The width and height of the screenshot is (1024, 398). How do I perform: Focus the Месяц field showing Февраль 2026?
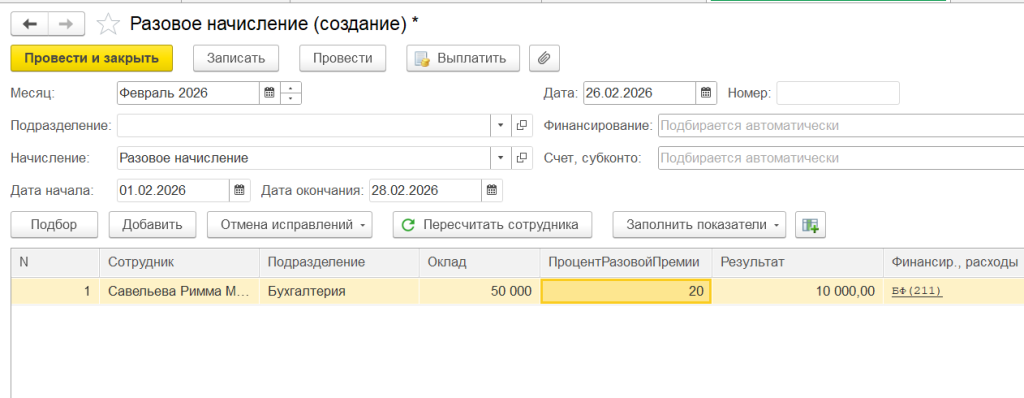[x=189, y=93]
